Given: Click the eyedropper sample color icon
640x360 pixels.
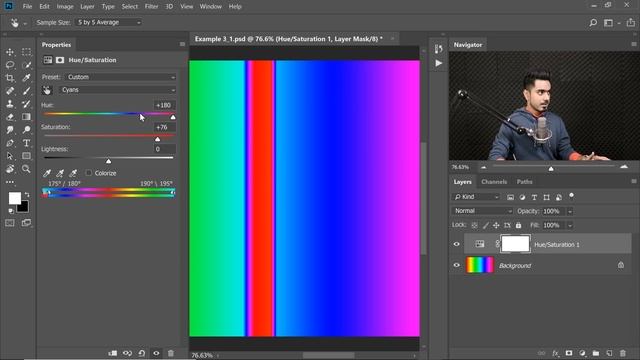Looking at the screenshot, I should tap(47, 173).
